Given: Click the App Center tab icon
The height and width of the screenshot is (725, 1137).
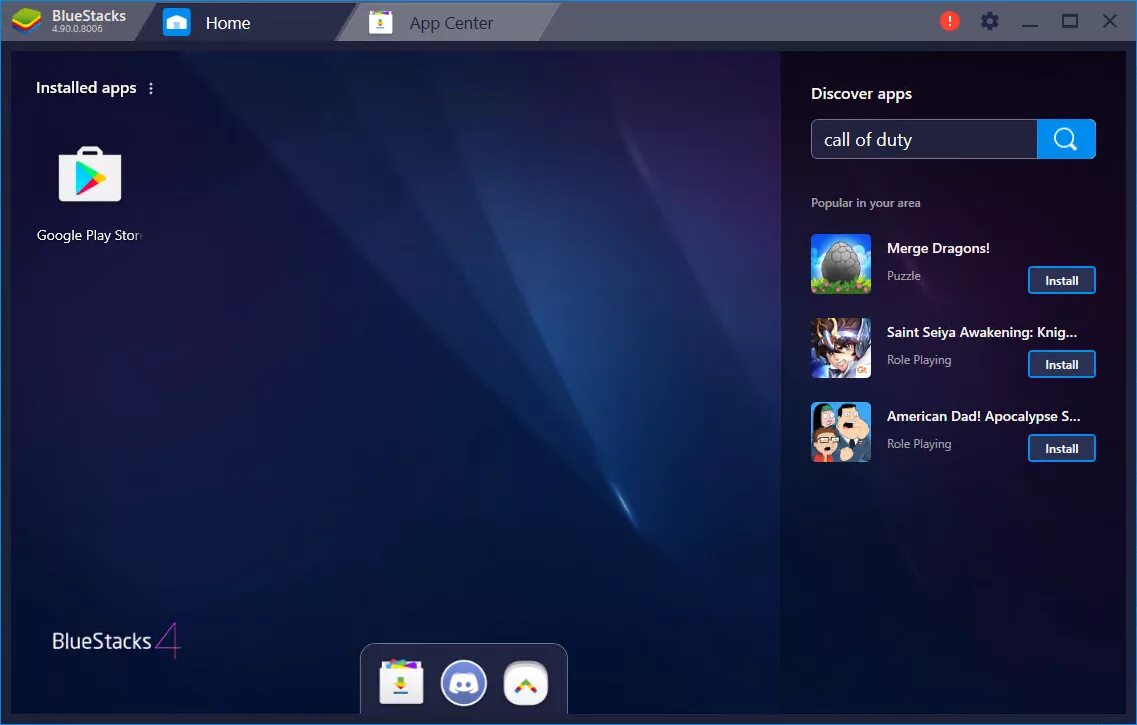Looking at the screenshot, I should tap(380, 22).
